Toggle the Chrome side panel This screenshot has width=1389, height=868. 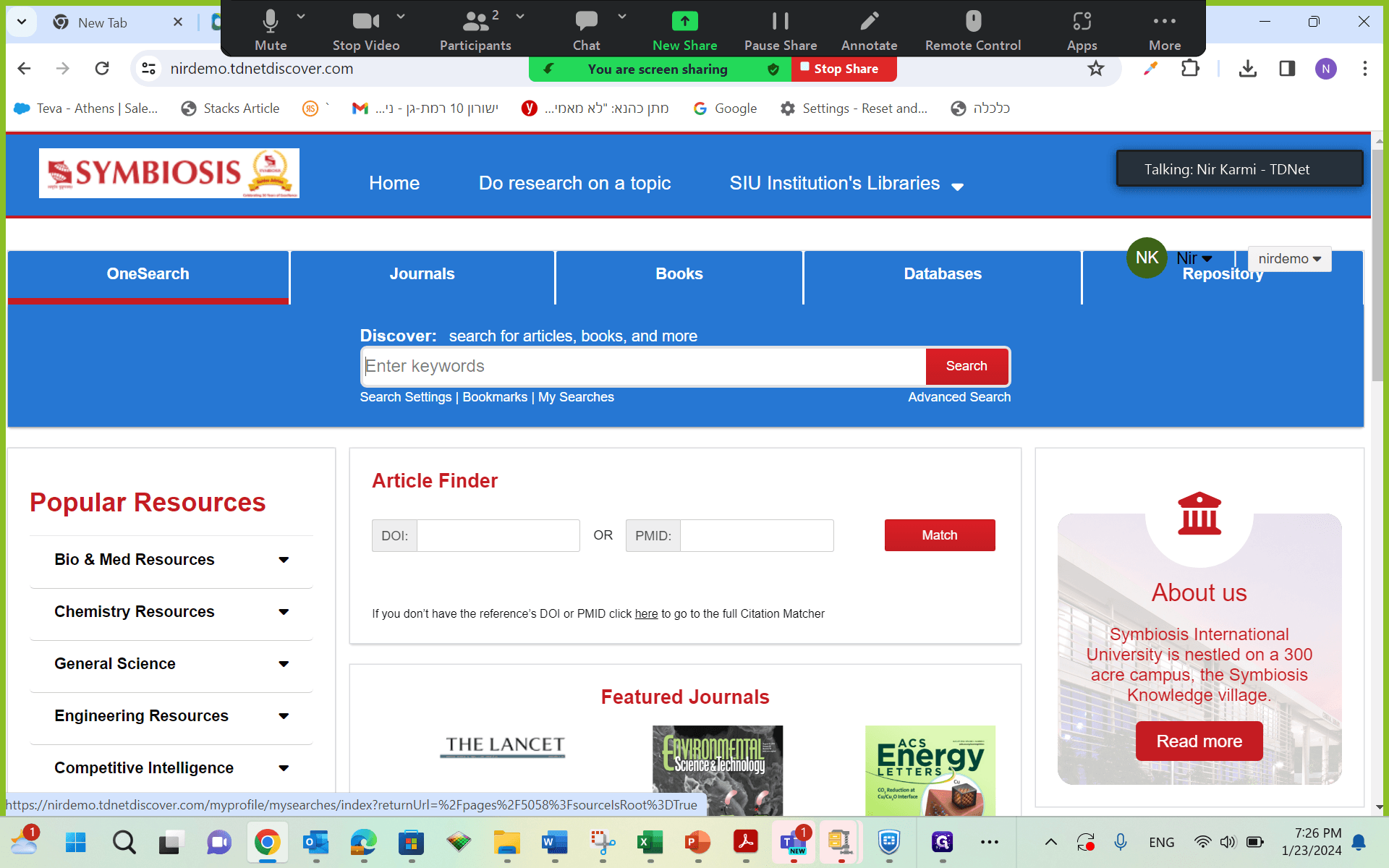(1287, 69)
